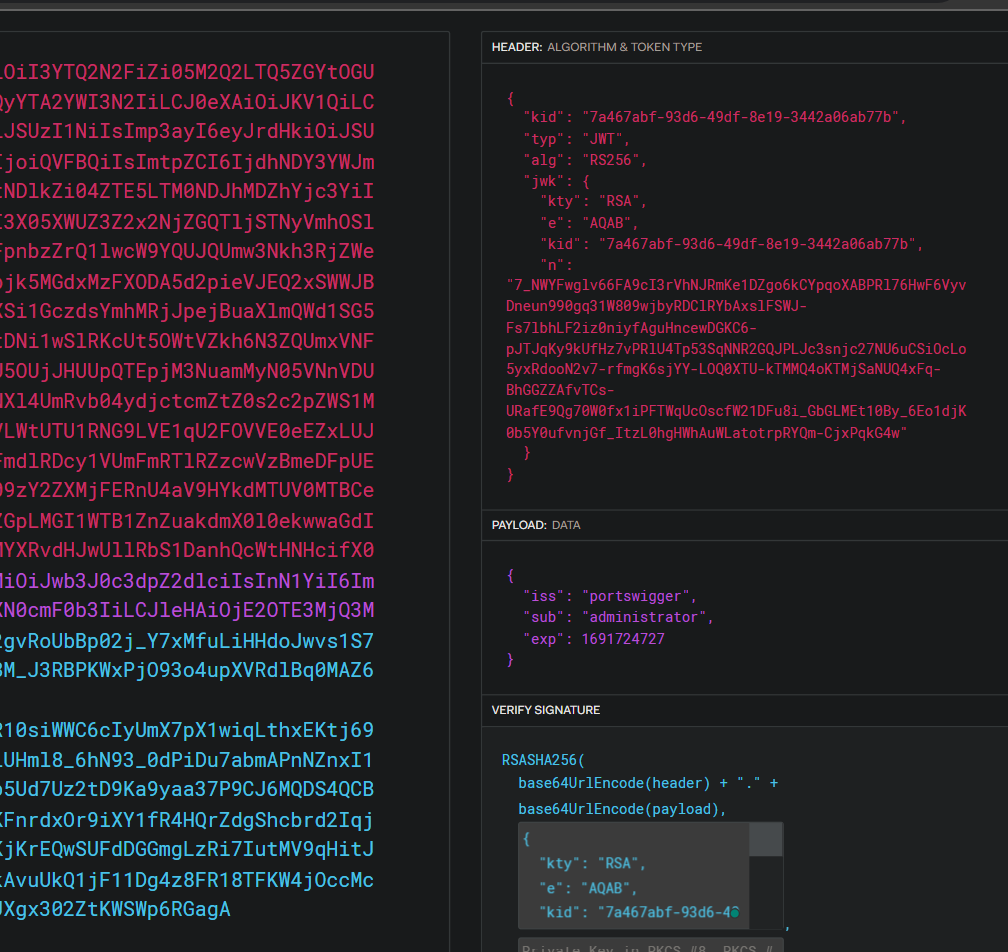Click the VERIFY SIGNATURE section title
The image size is (1008, 952).
pos(546,710)
